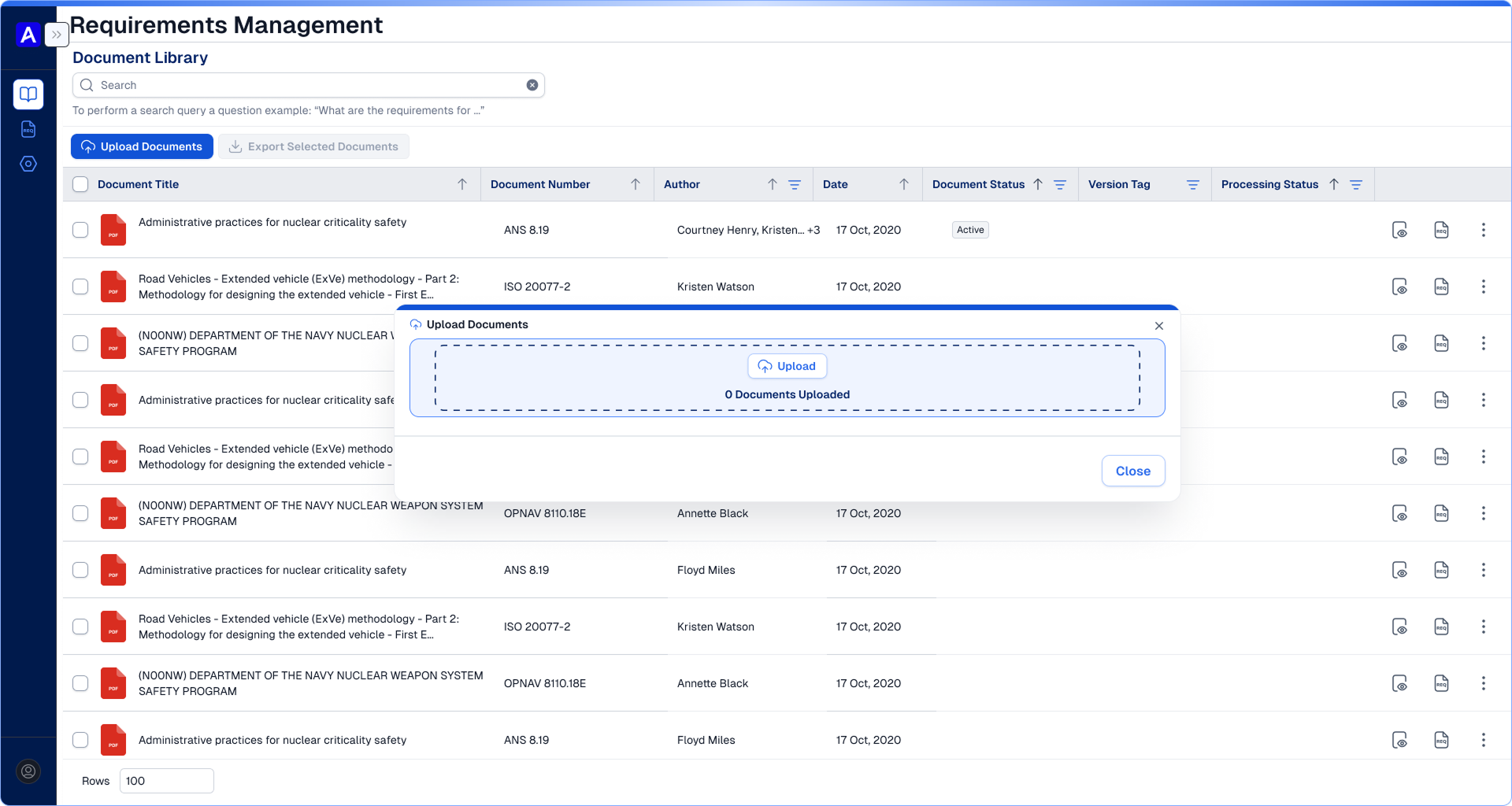
Task: Preview the last ANS 8.19 Floyd Miles document
Action: coord(1399,740)
